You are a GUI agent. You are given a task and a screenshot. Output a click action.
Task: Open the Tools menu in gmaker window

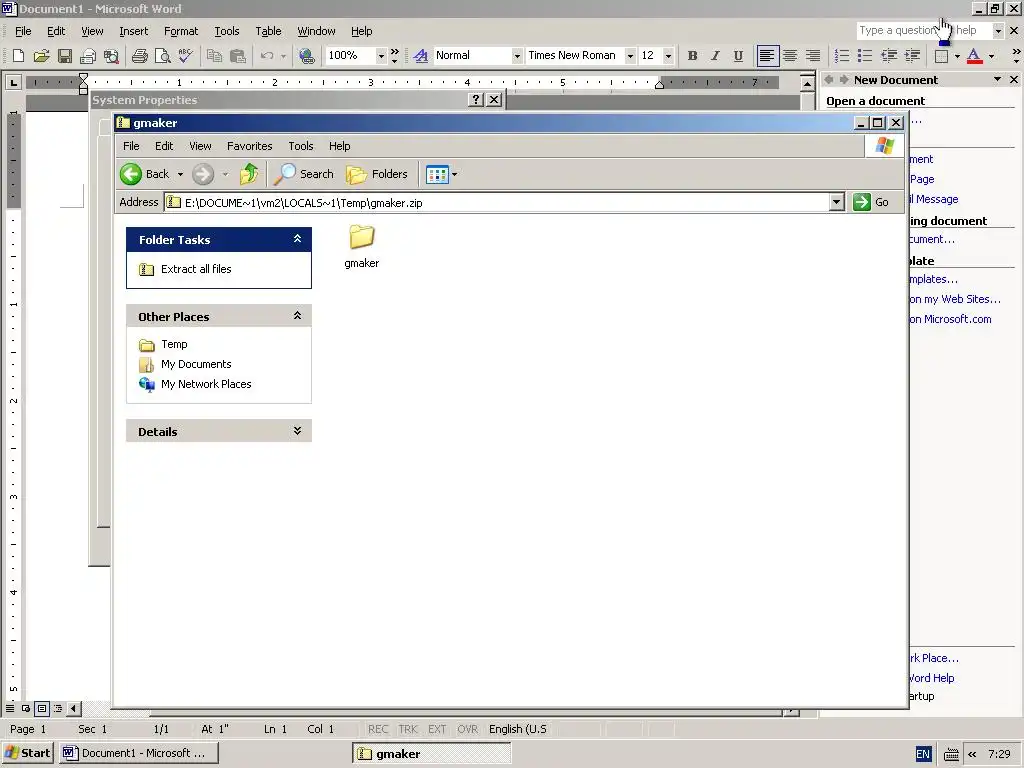[300, 146]
